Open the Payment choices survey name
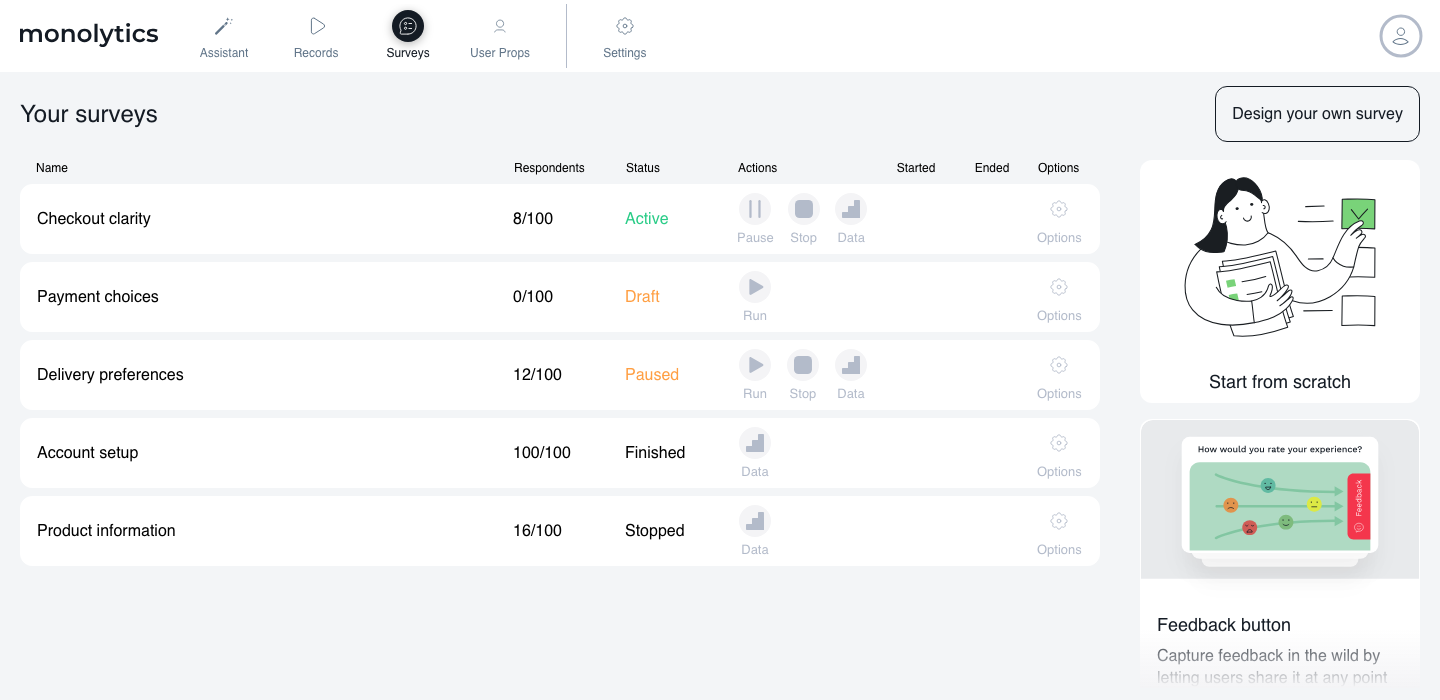 98,296
